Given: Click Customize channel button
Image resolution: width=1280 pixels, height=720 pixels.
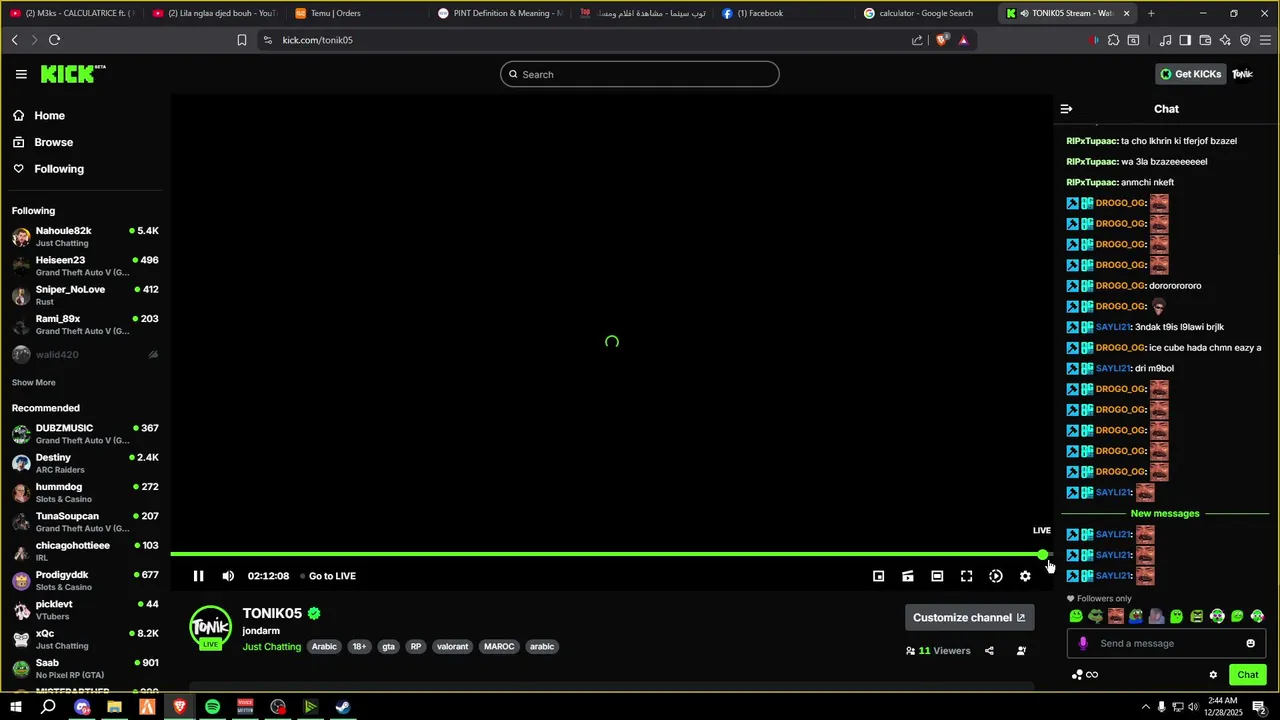Looking at the screenshot, I should pyautogui.click(x=970, y=618).
